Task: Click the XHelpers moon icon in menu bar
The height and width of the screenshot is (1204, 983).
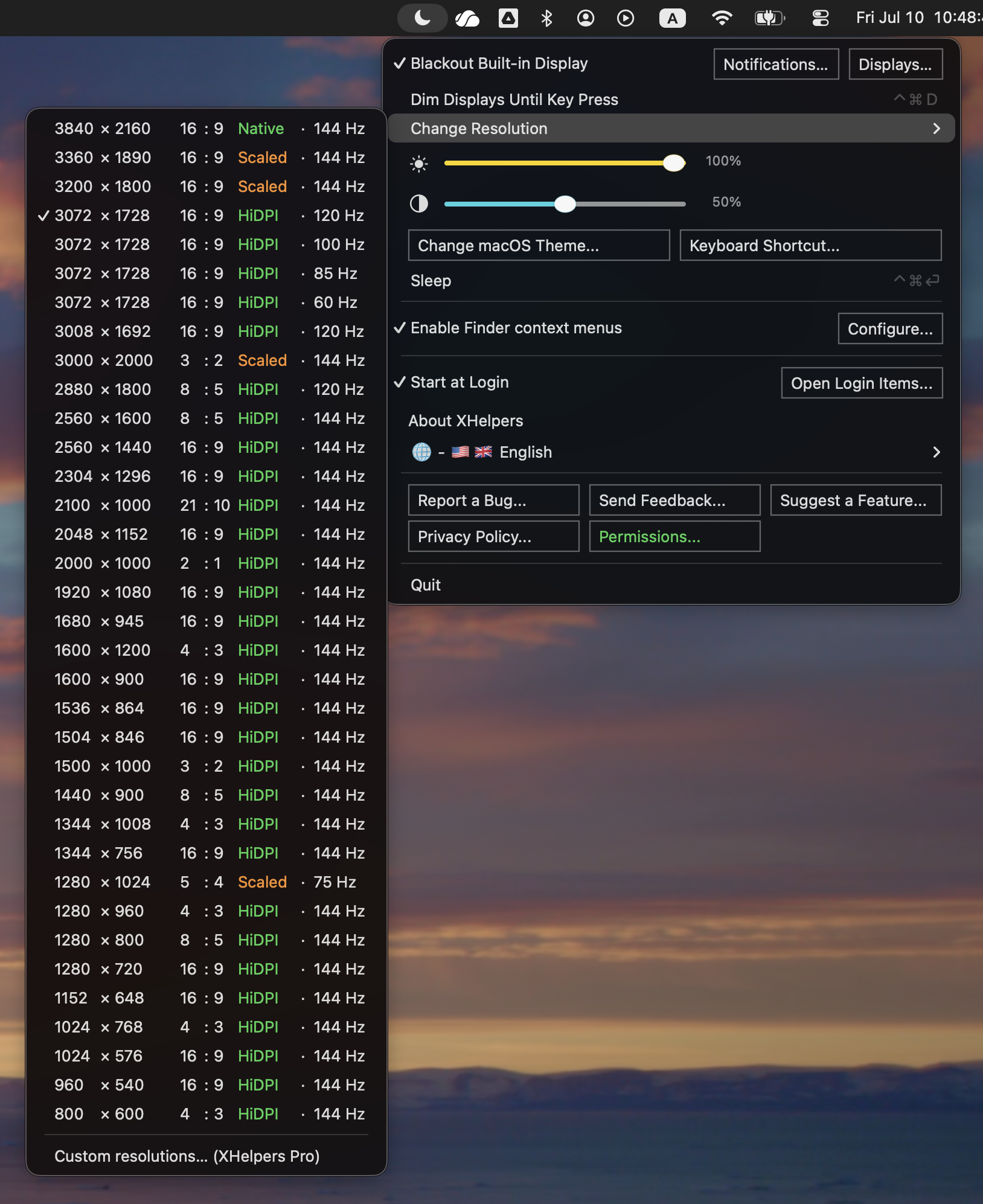Action: click(422, 18)
